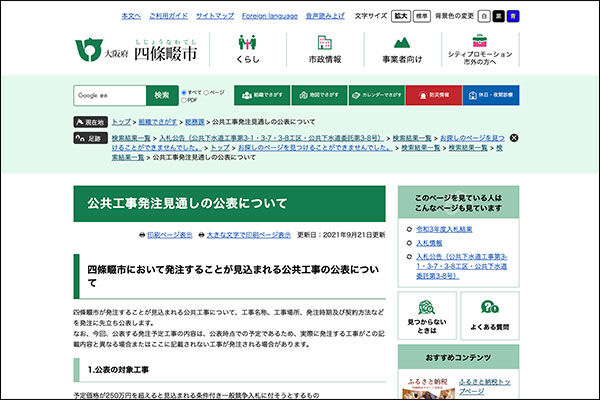Click the おすすめコンテンツ sidebar heading
Viewport: 600px width, 400px height.
pyautogui.click(x=458, y=358)
